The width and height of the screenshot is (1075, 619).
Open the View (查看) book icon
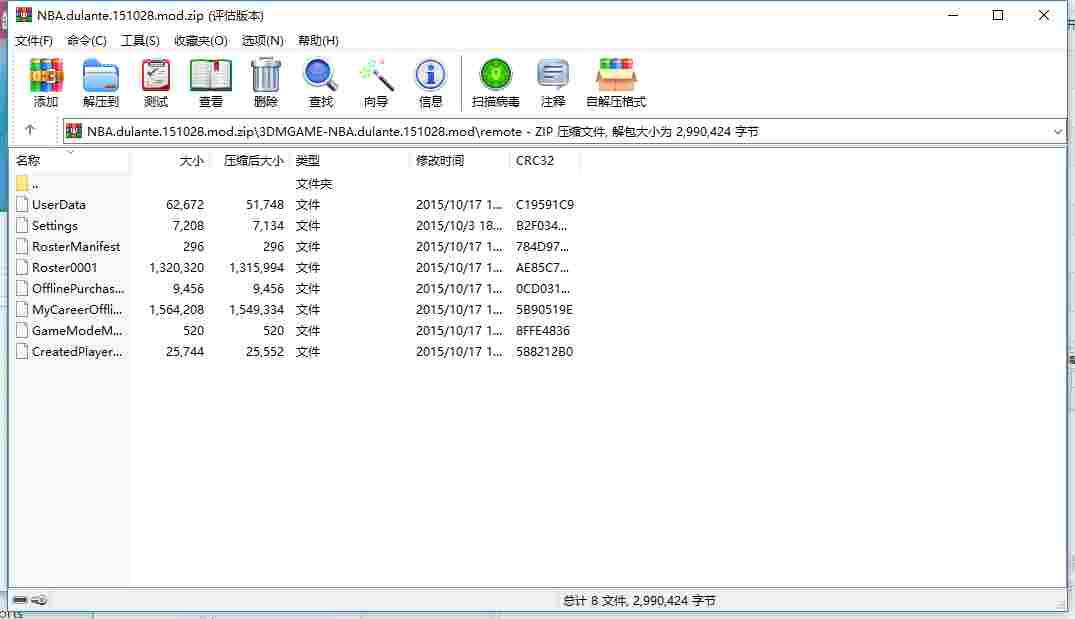tap(210, 75)
